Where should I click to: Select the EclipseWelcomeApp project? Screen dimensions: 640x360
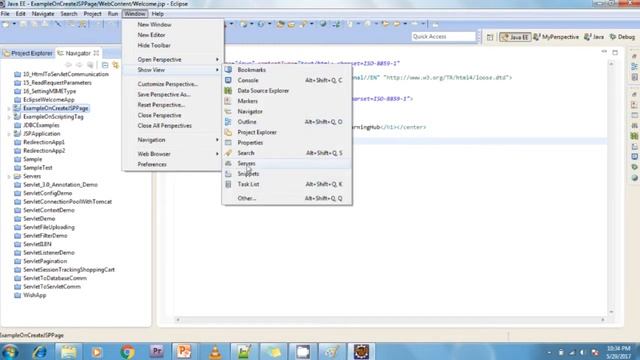49,100
